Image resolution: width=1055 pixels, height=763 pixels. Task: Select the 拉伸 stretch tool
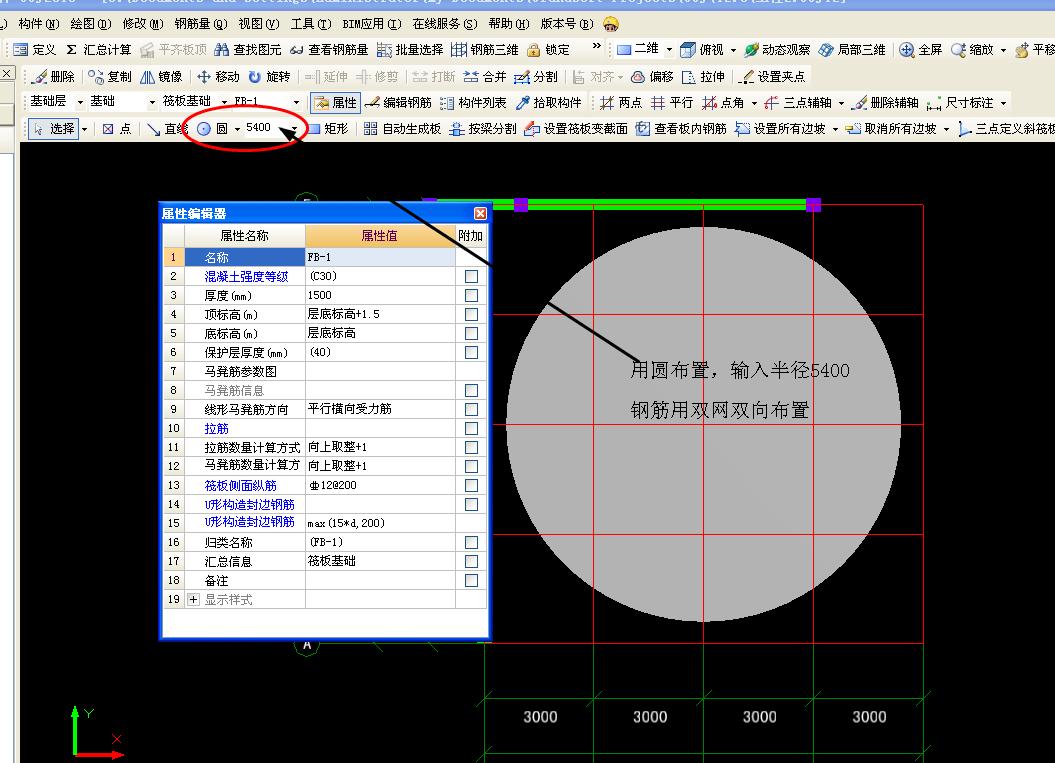pos(703,77)
